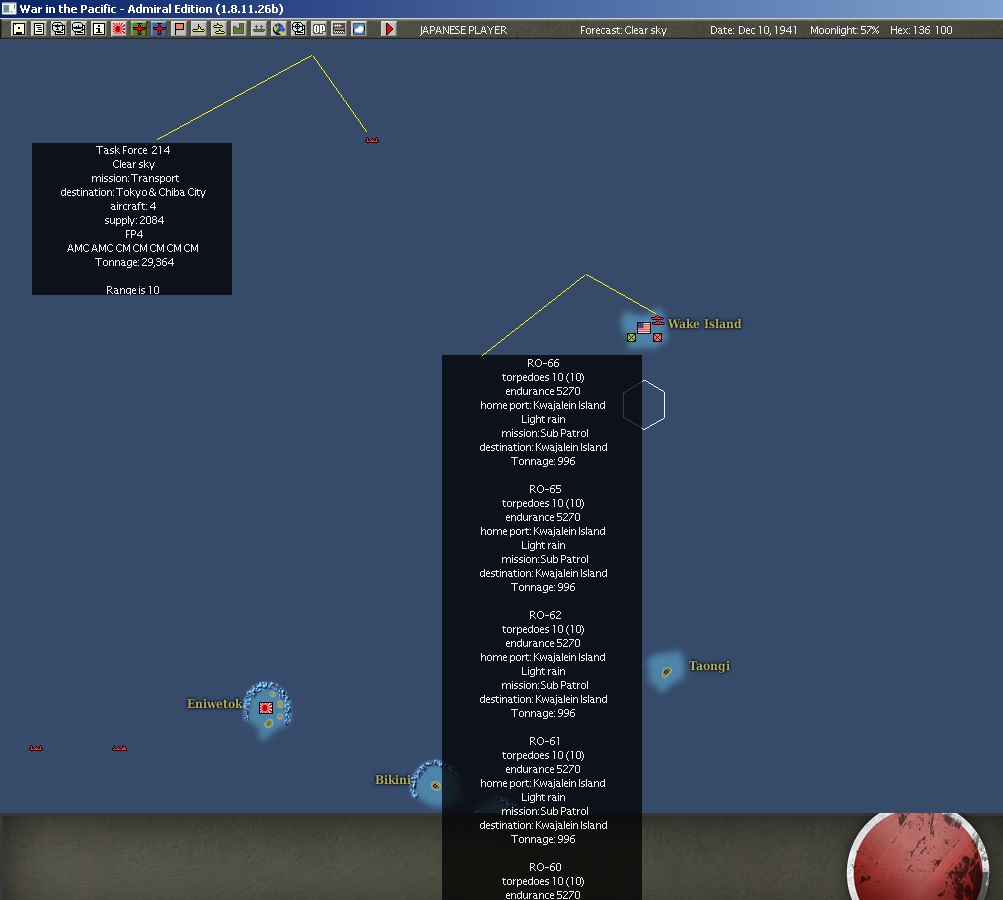
Task: Click the red end-turn play arrow
Action: (388, 29)
